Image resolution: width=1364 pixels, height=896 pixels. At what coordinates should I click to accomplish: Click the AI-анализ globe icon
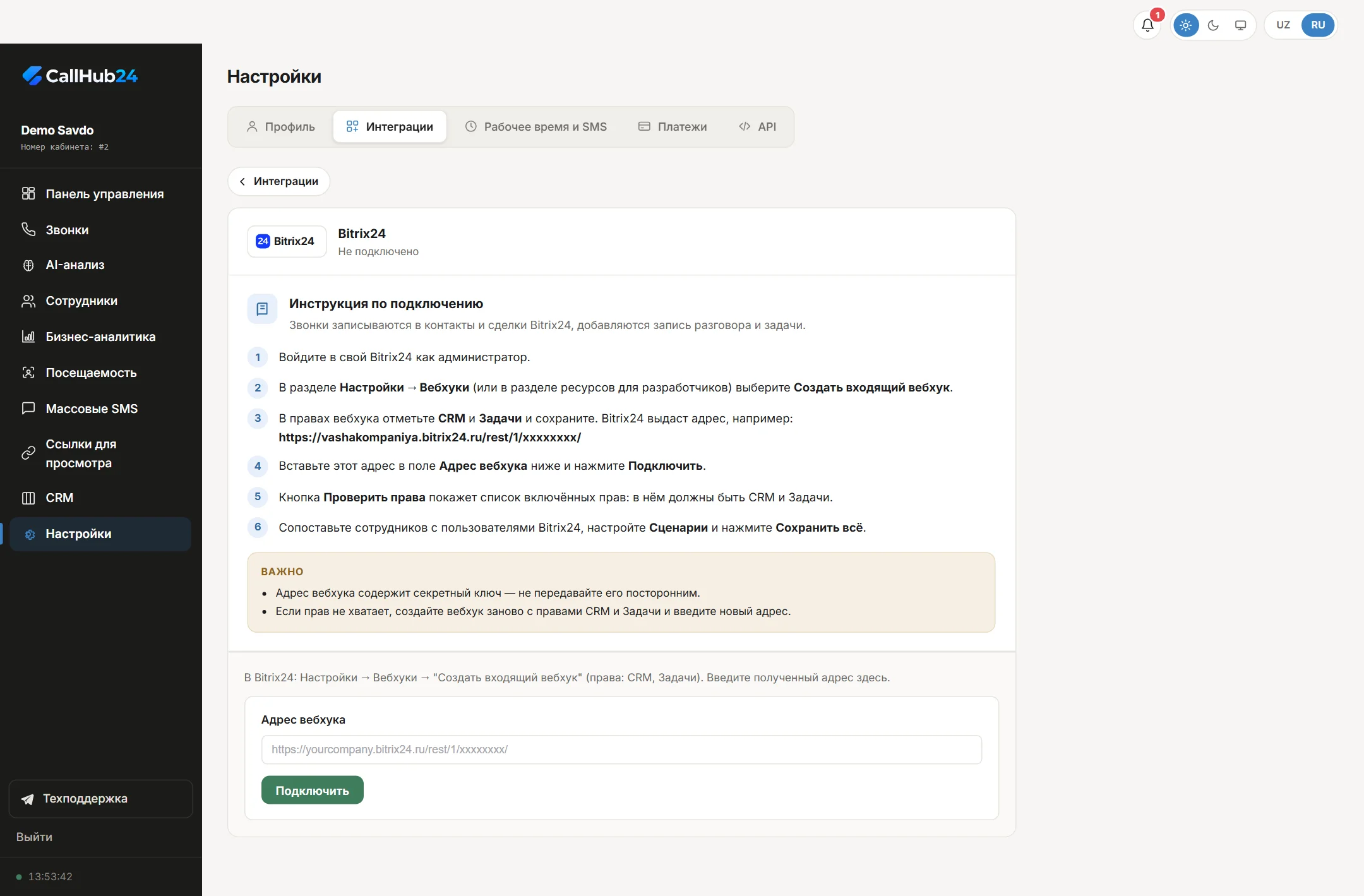click(x=28, y=265)
